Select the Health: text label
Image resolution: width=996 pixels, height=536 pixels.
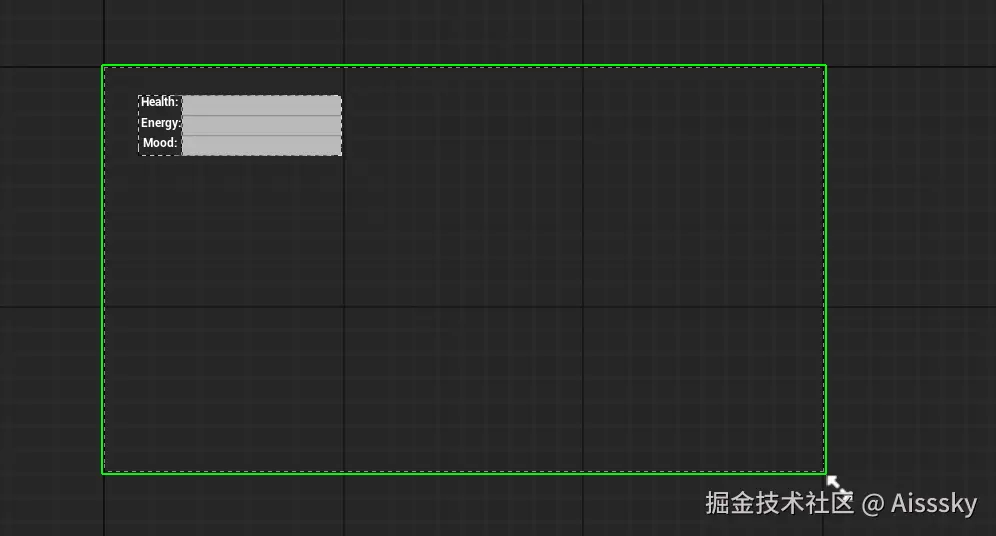click(x=159, y=102)
